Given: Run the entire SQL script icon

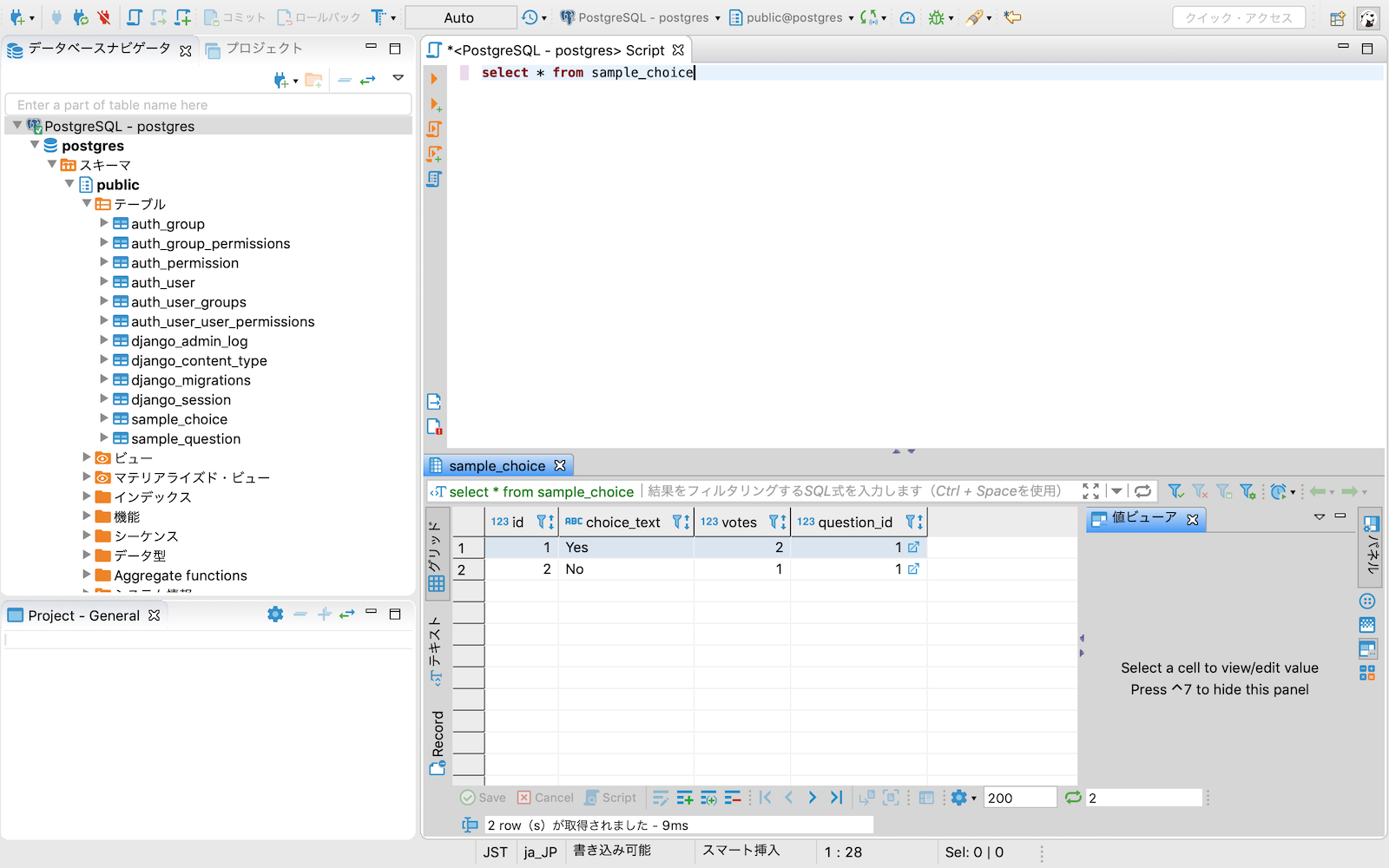Looking at the screenshot, I should pos(434,128).
